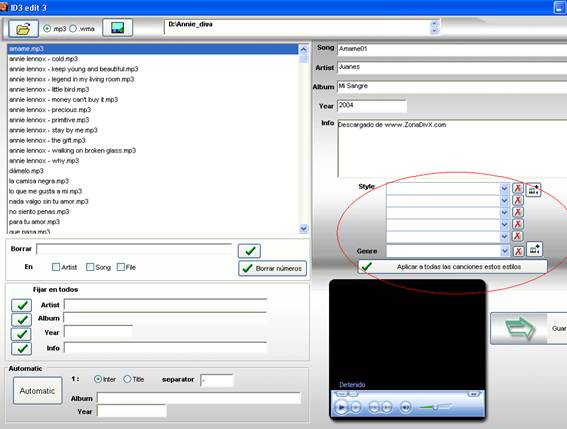This screenshot has height=429, width=567.
Task: Clear the Genre field with red X
Action: tap(518, 251)
